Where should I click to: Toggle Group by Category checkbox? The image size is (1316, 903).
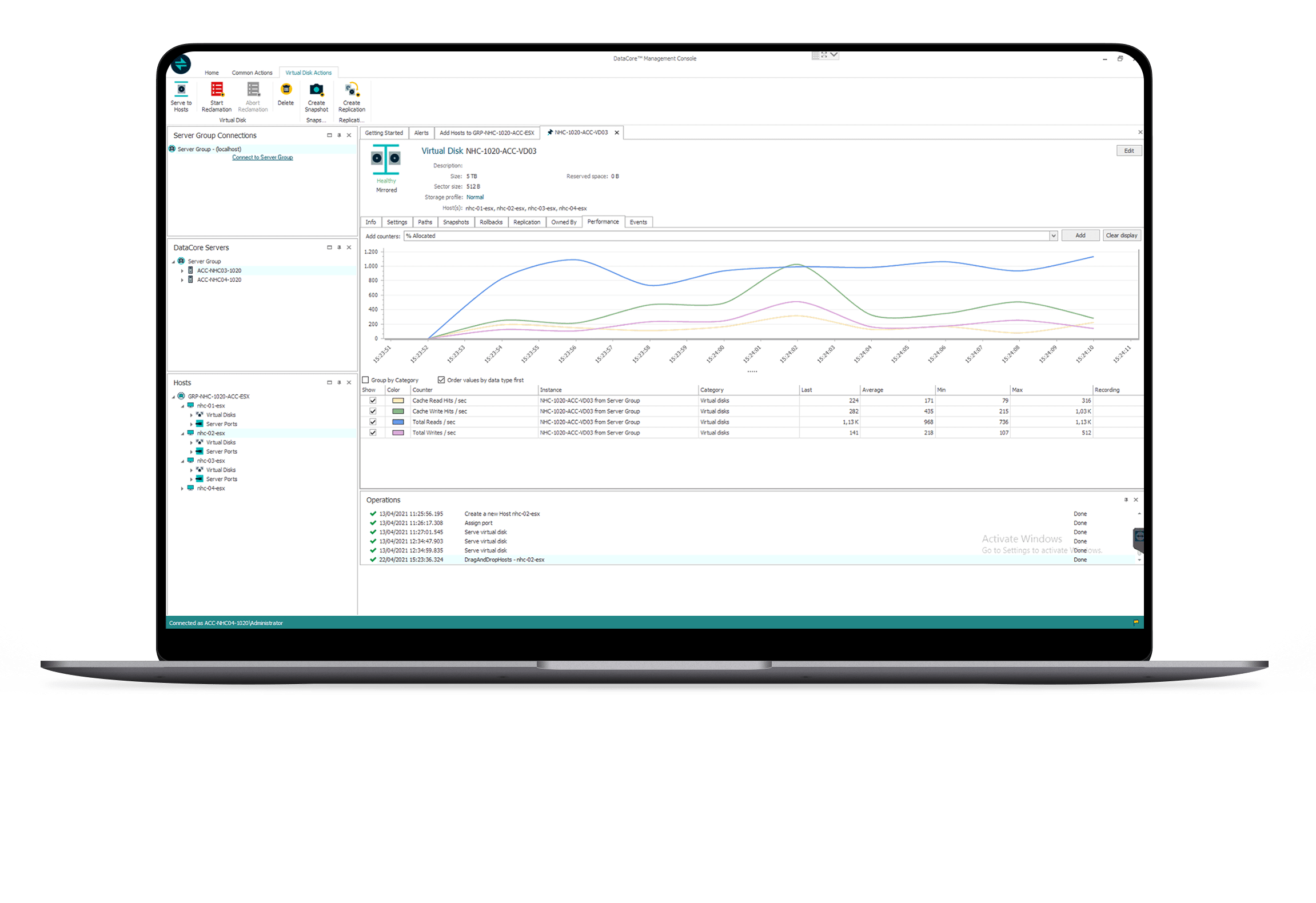[x=366, y=379]
